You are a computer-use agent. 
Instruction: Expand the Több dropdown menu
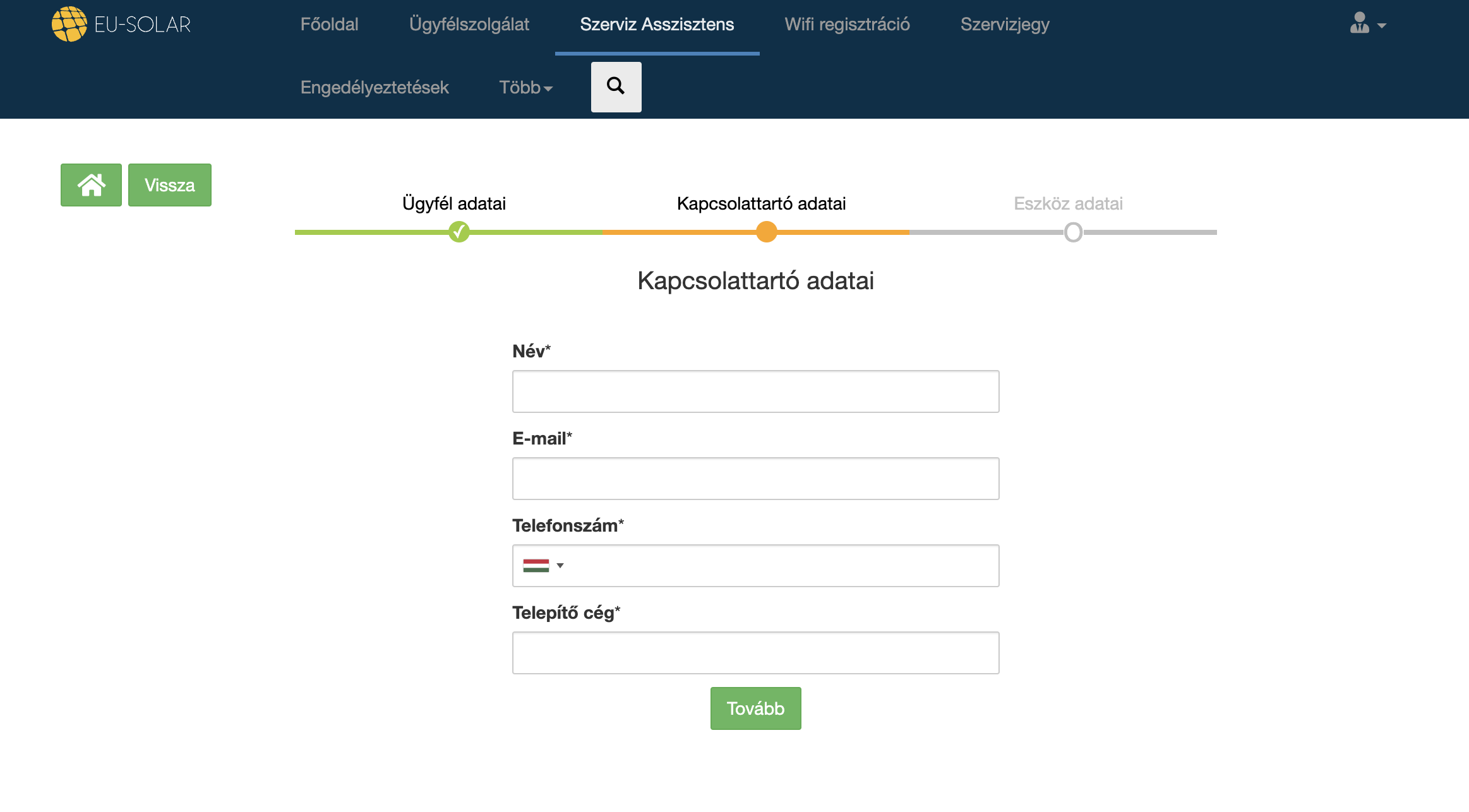coord(525,87)
